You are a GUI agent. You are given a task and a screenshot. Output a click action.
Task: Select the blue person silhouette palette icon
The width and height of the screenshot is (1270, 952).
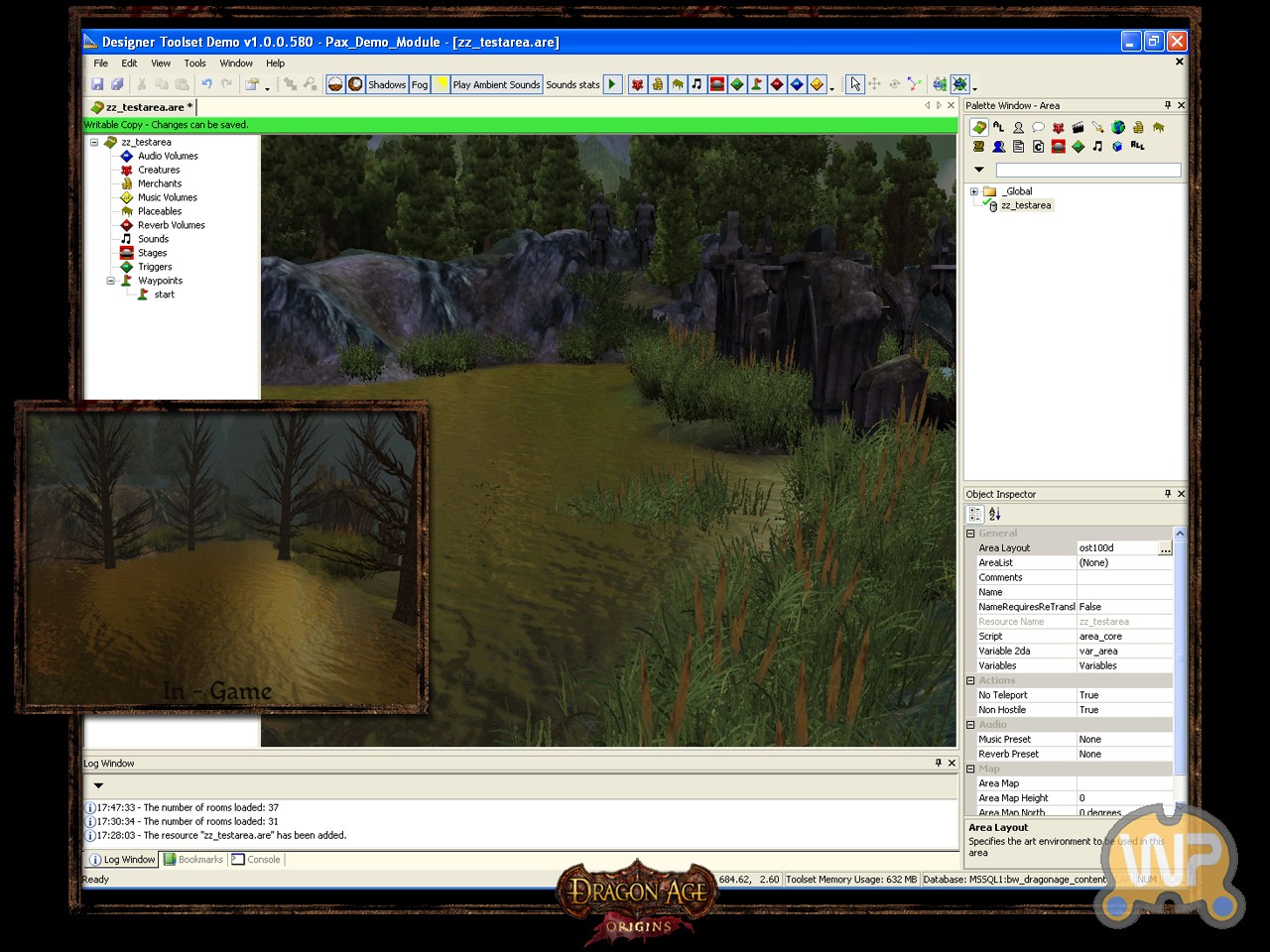pyautogui.click(x=999, y=146)
